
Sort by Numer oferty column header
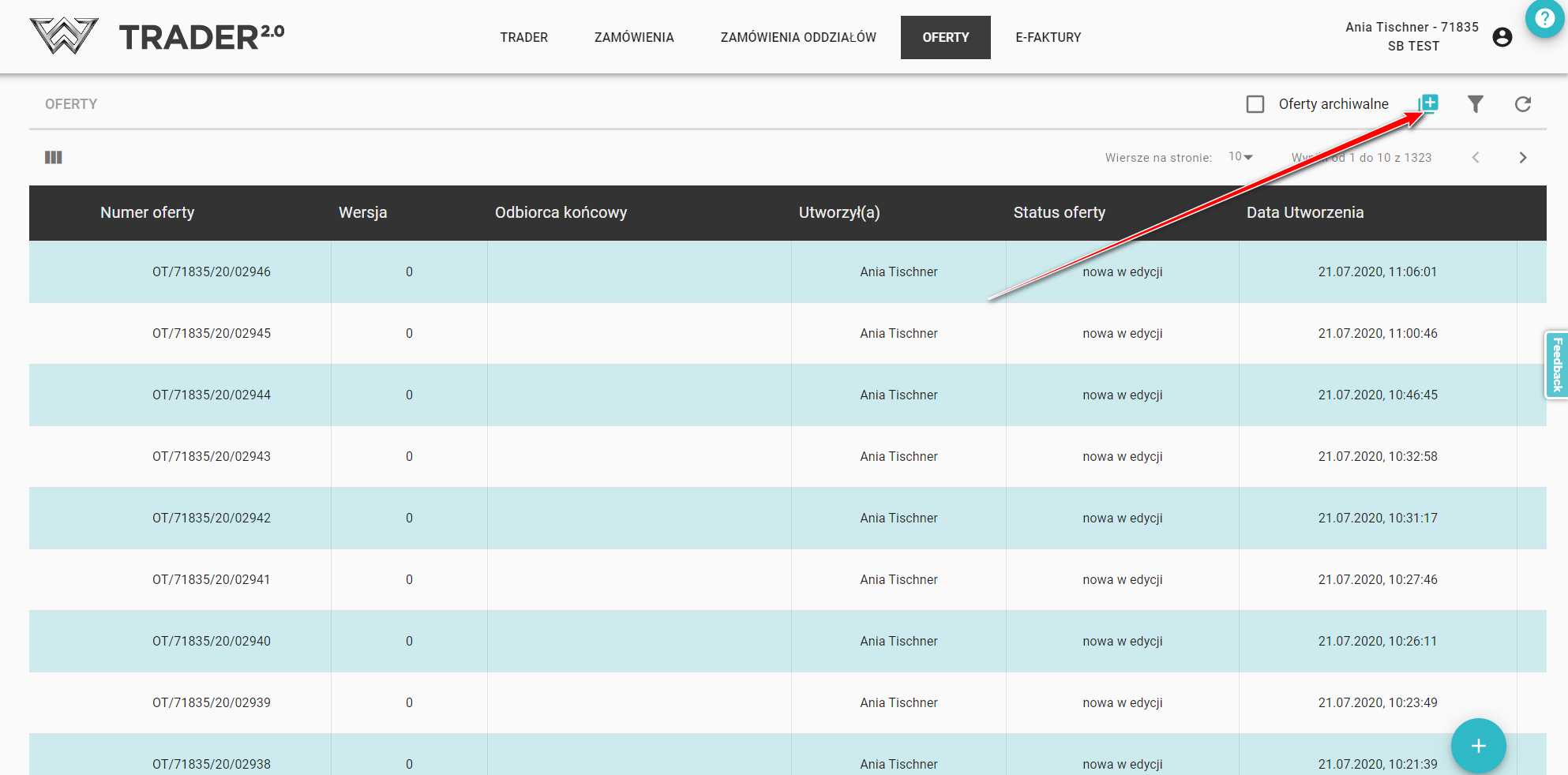click(147, 212)
